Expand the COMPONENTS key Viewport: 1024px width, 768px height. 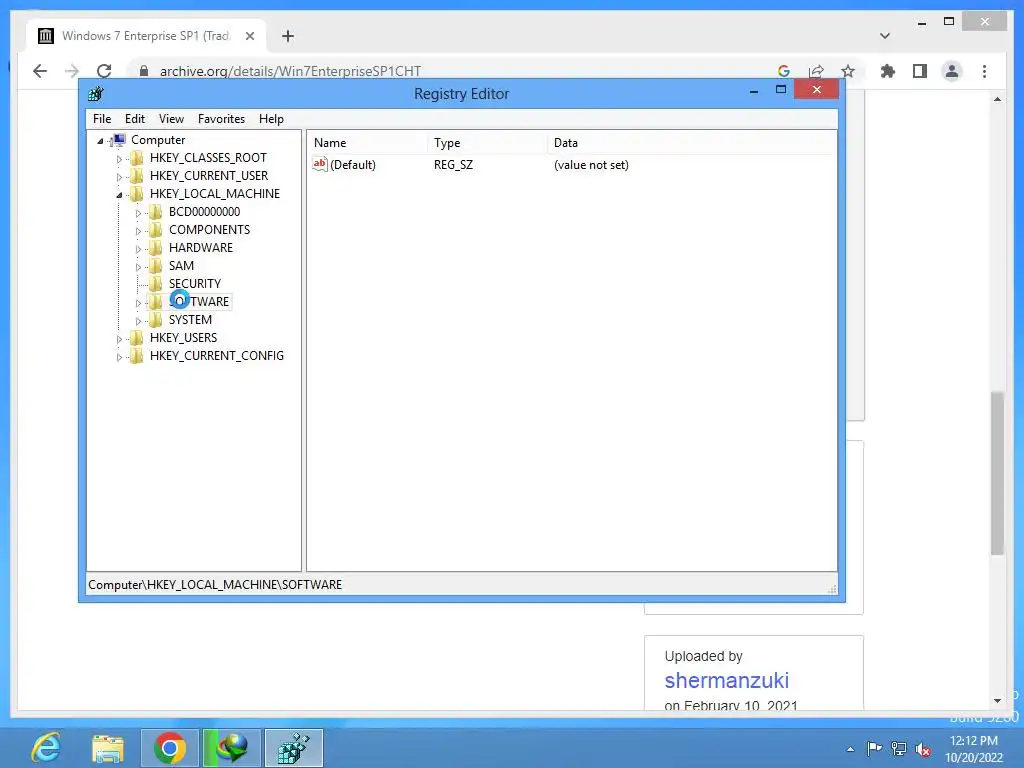(138, 231)
